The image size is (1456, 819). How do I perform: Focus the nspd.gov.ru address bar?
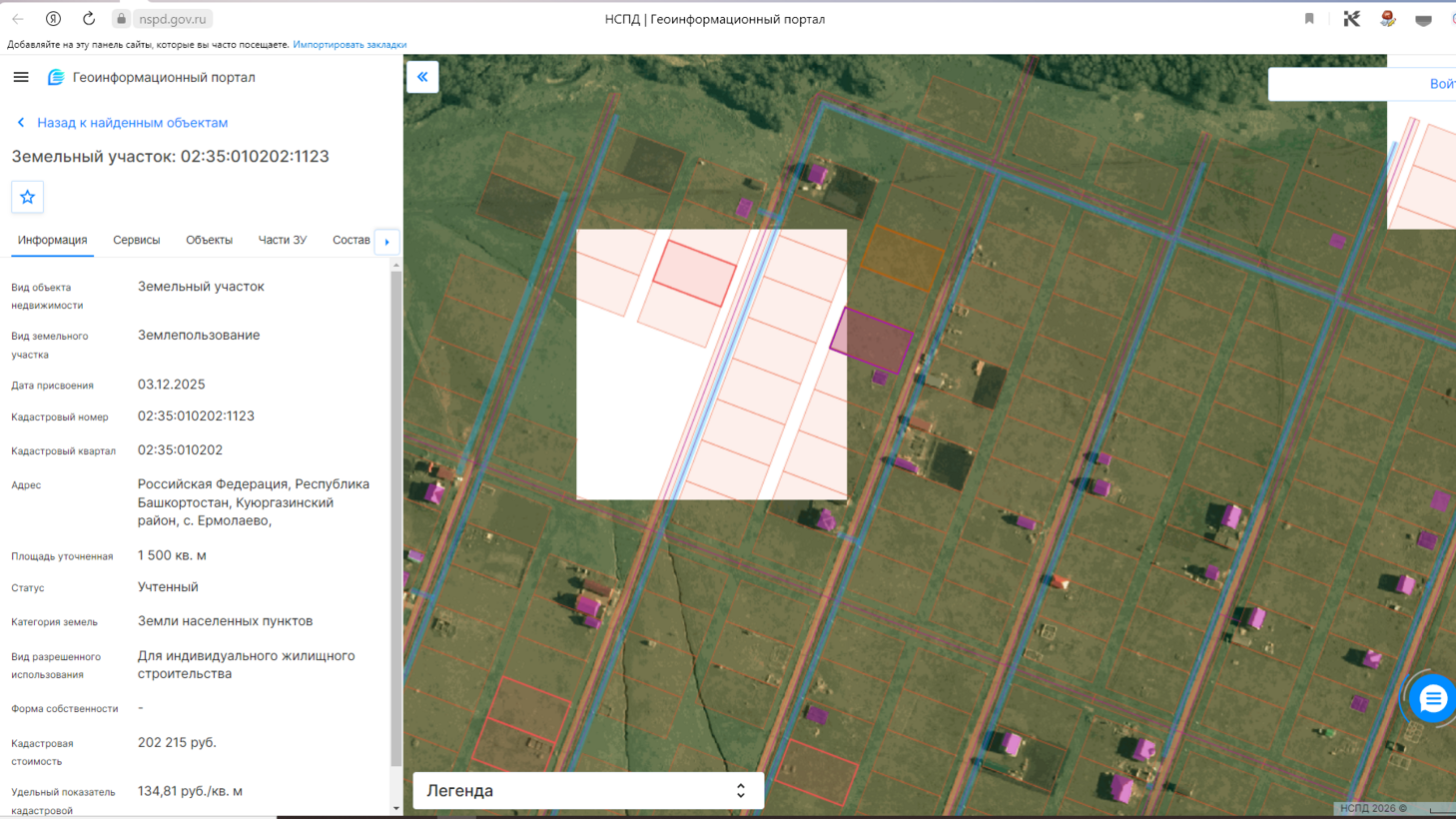pos(173,19)
